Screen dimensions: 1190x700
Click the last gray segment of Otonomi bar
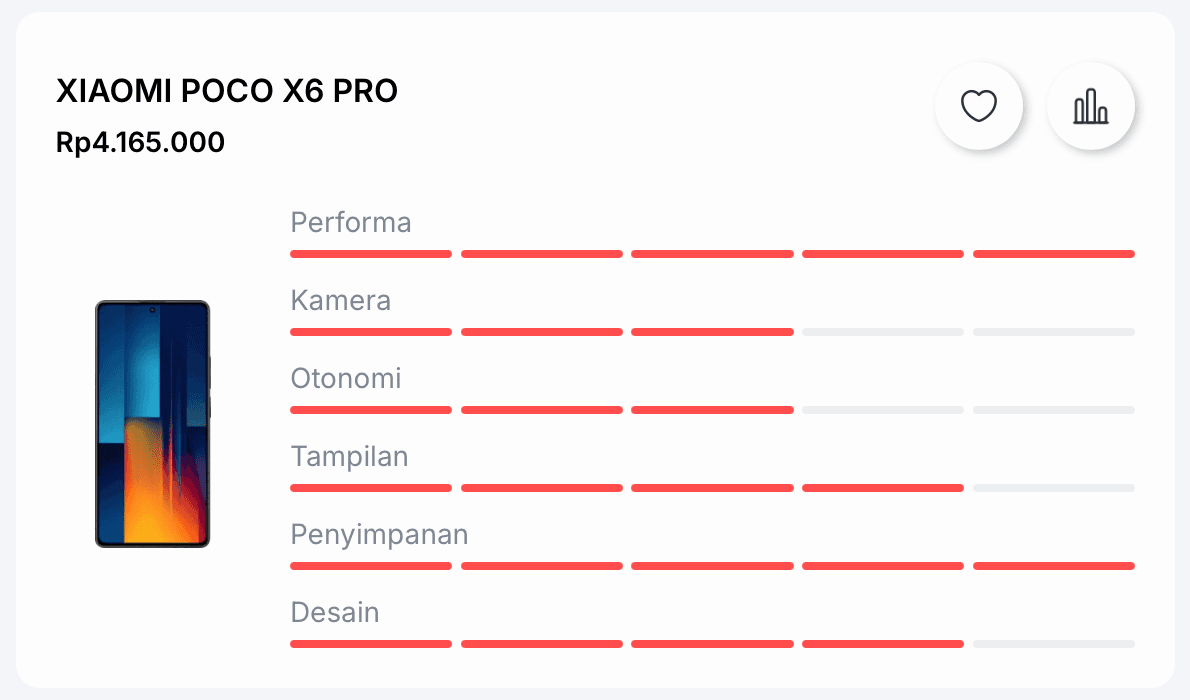pos(1053,410)
